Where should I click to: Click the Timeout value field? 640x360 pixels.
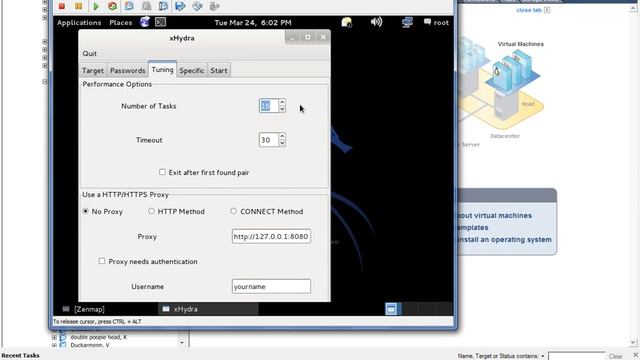(x=269, y=140)
